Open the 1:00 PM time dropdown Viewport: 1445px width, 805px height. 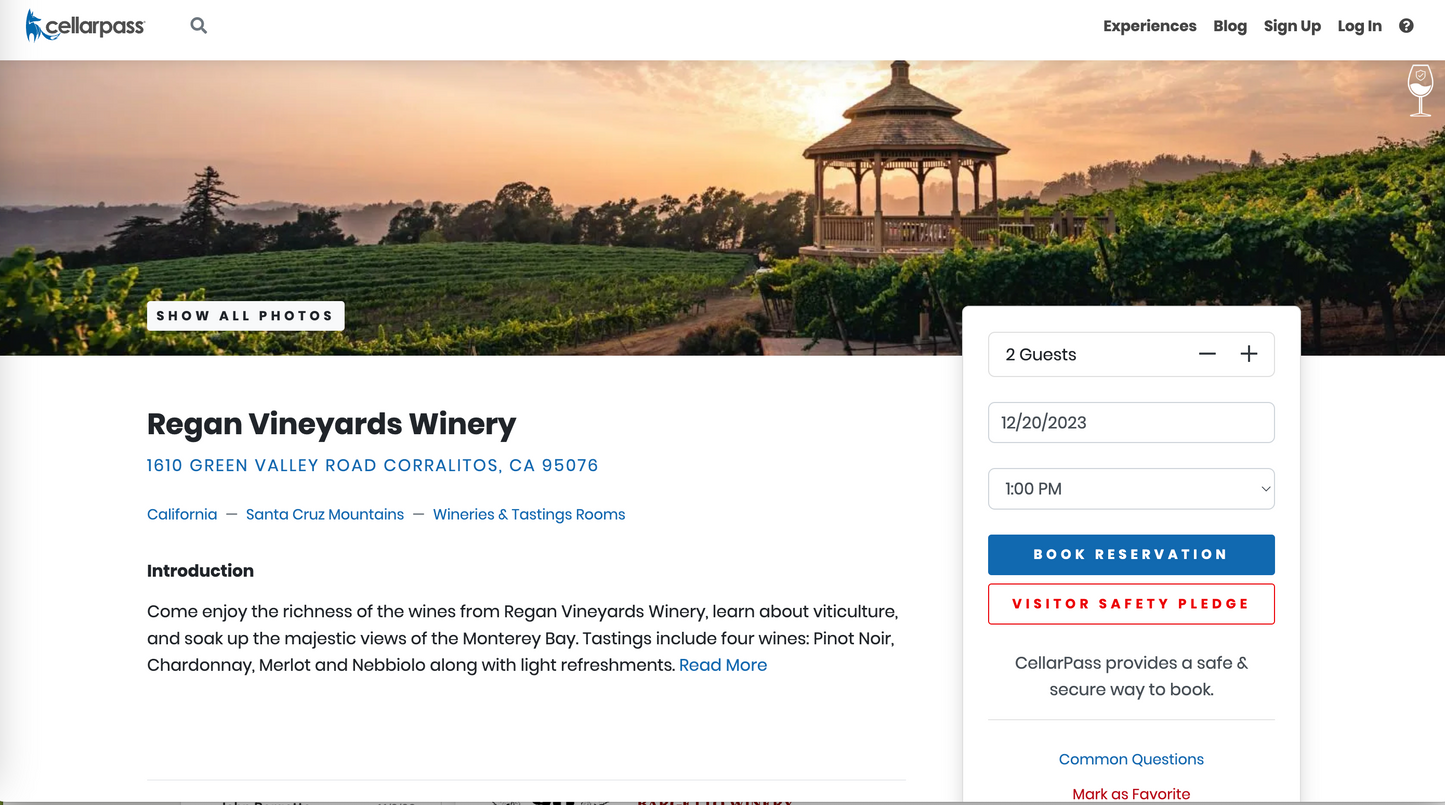[1131, 489]
